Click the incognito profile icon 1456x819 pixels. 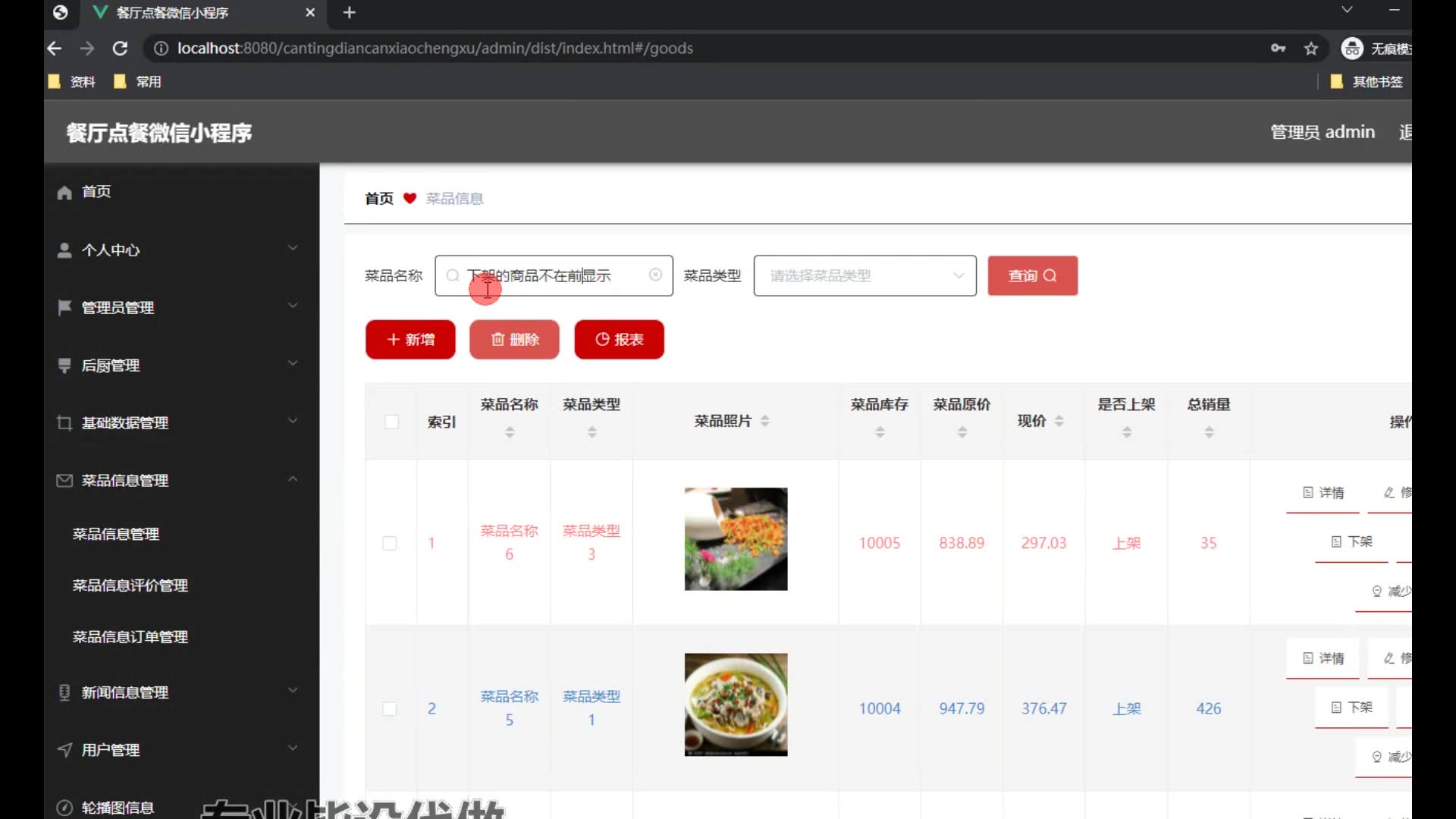[x=1352, y=49]
